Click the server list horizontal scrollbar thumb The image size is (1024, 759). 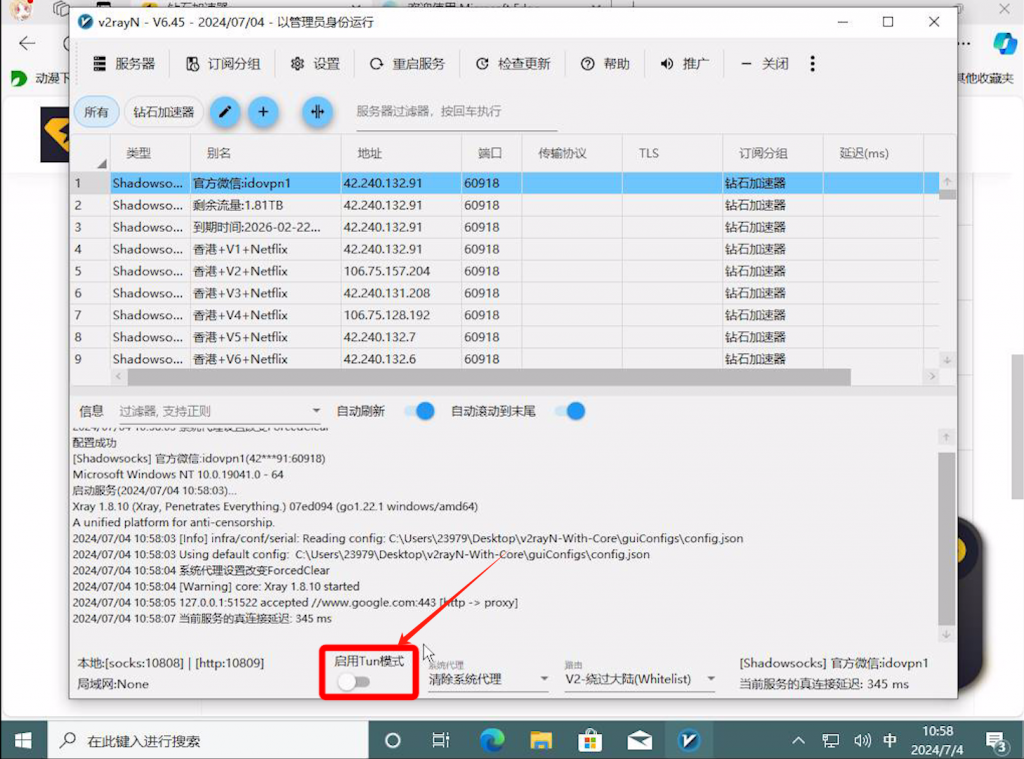click(489, 377)
